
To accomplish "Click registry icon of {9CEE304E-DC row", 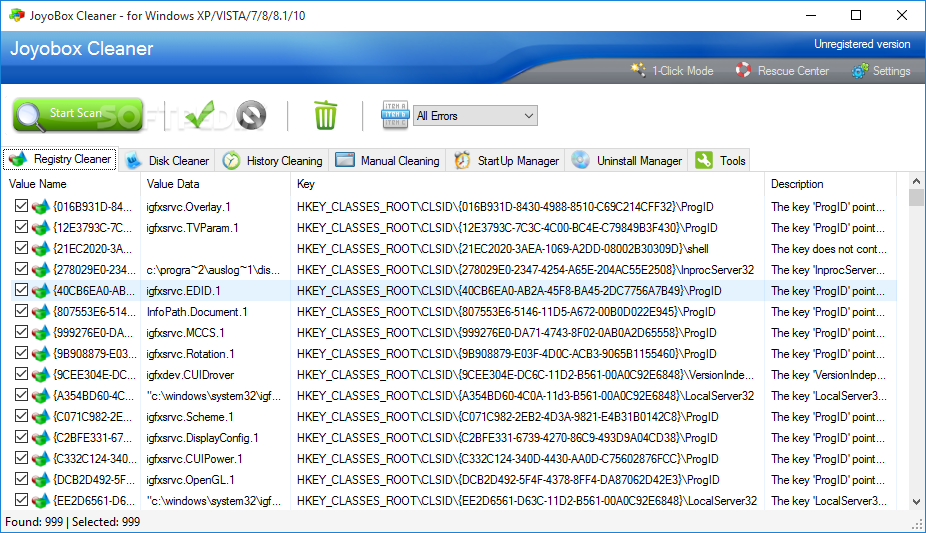I will tap(40, 375).
